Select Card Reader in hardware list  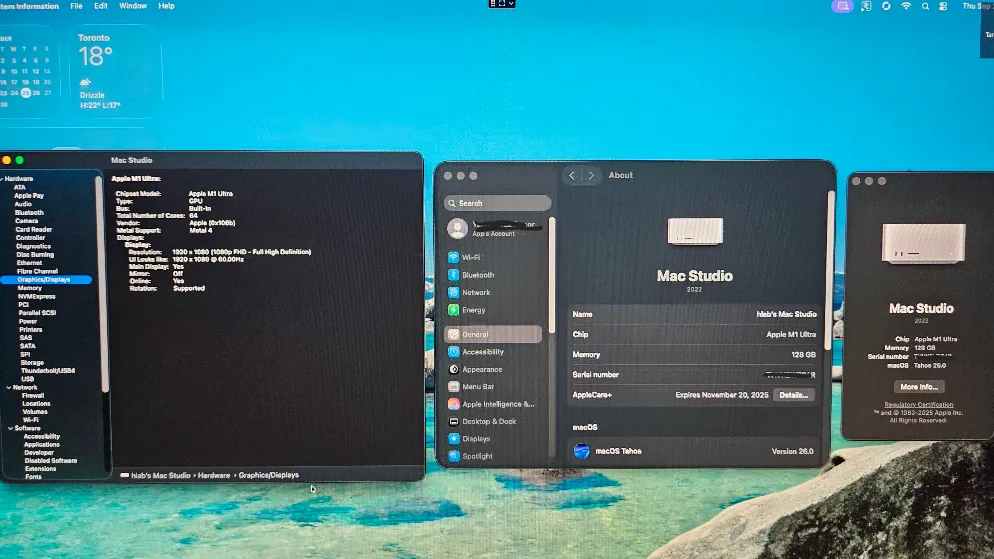pyautogui.click(x=34, y=229)
